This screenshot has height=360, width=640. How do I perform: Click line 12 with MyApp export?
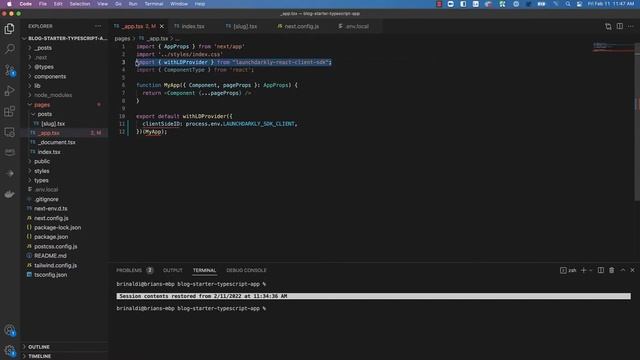click(x=152, y=132)
